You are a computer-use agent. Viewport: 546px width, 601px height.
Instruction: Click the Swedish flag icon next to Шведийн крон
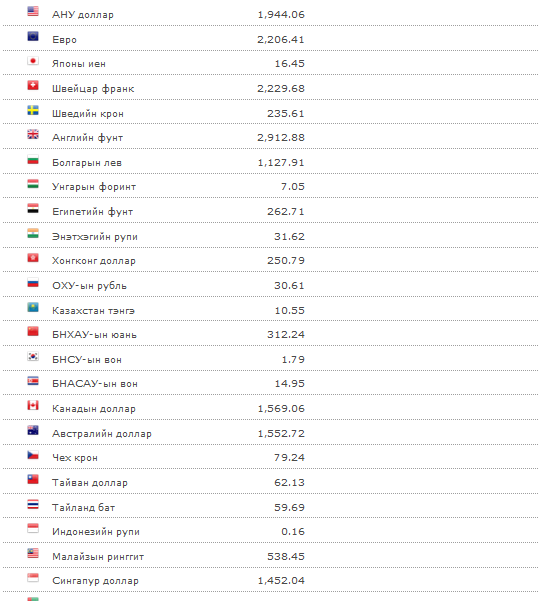click(33, 110)
